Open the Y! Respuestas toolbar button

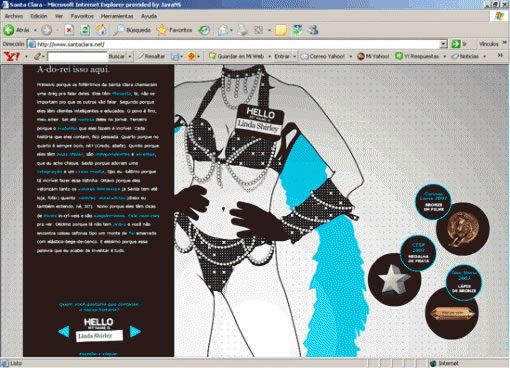click(x=417, y=56)
